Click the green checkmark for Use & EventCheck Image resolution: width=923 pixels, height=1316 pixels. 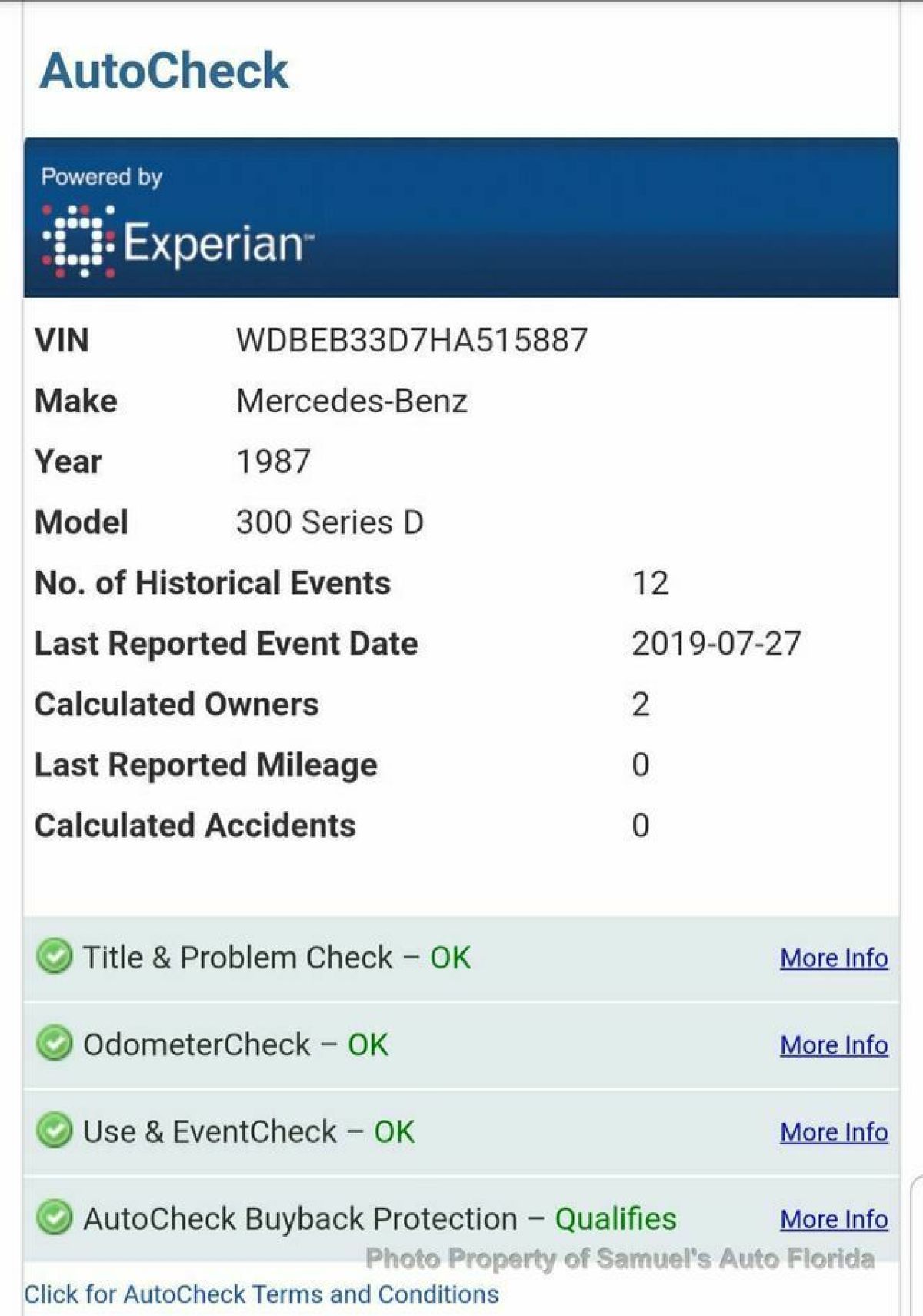coord(54,1131)
